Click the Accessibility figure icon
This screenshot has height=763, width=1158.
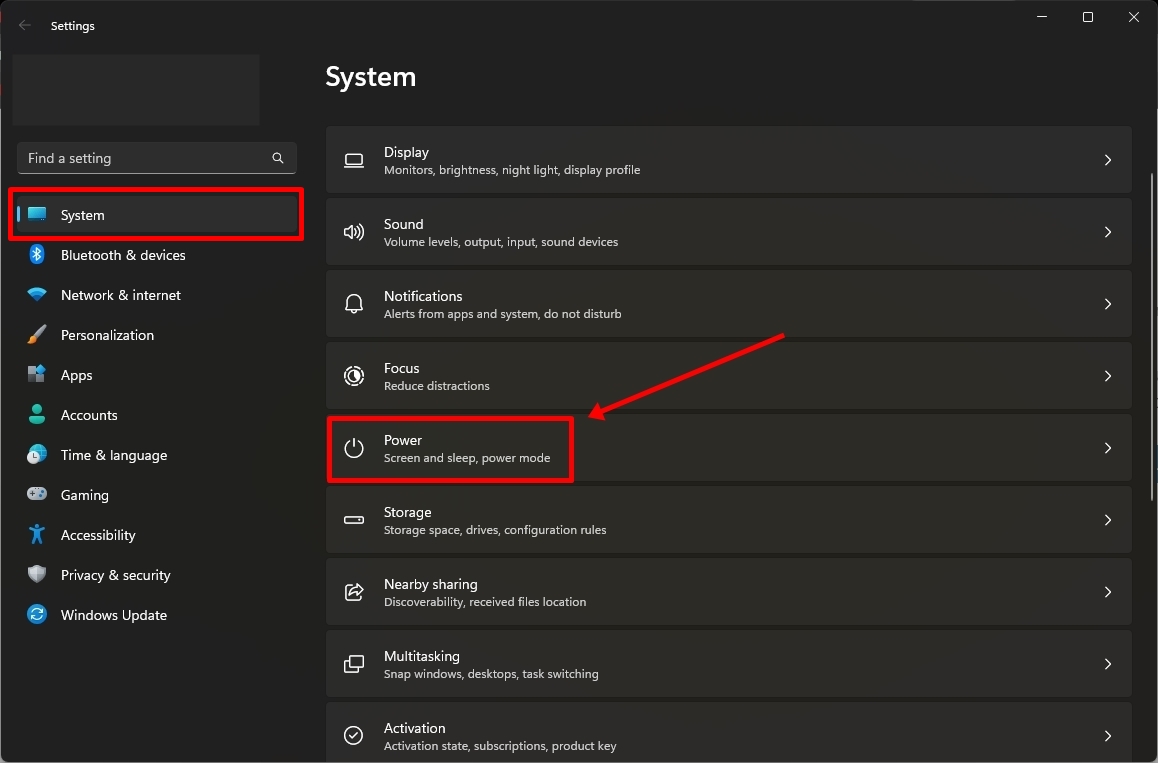coord(37,534)
